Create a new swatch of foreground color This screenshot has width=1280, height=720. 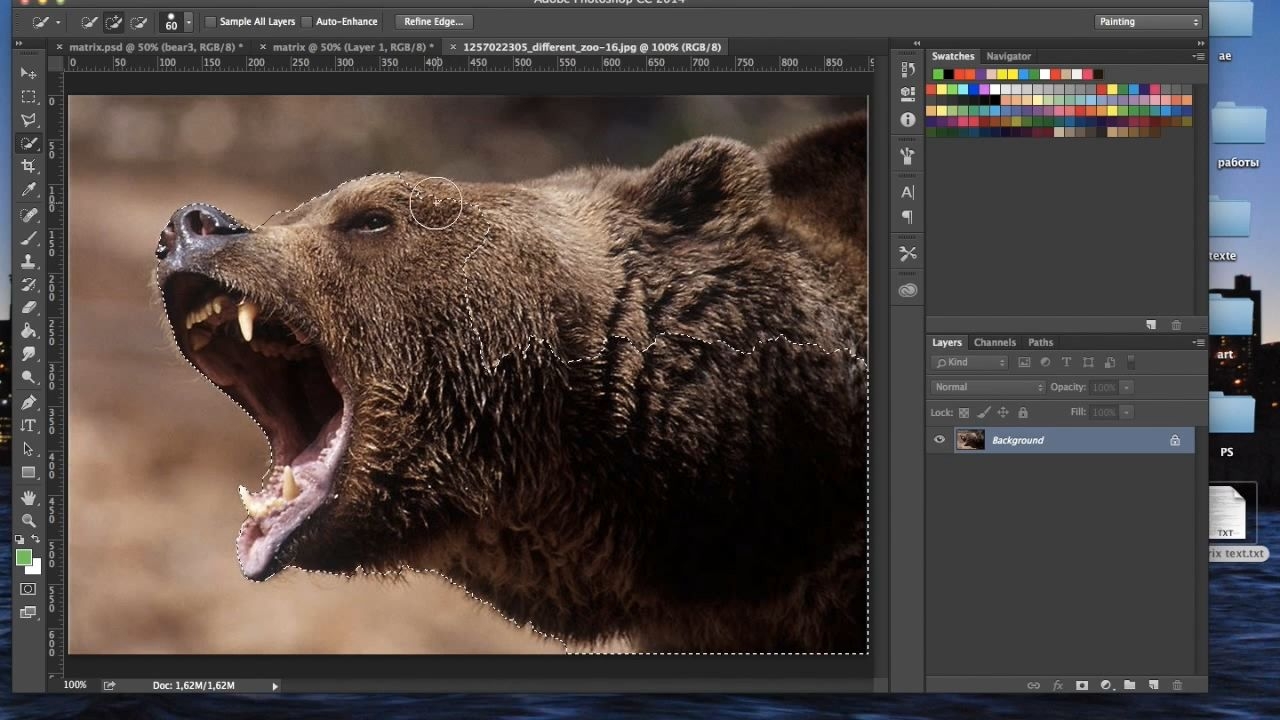1151,325
